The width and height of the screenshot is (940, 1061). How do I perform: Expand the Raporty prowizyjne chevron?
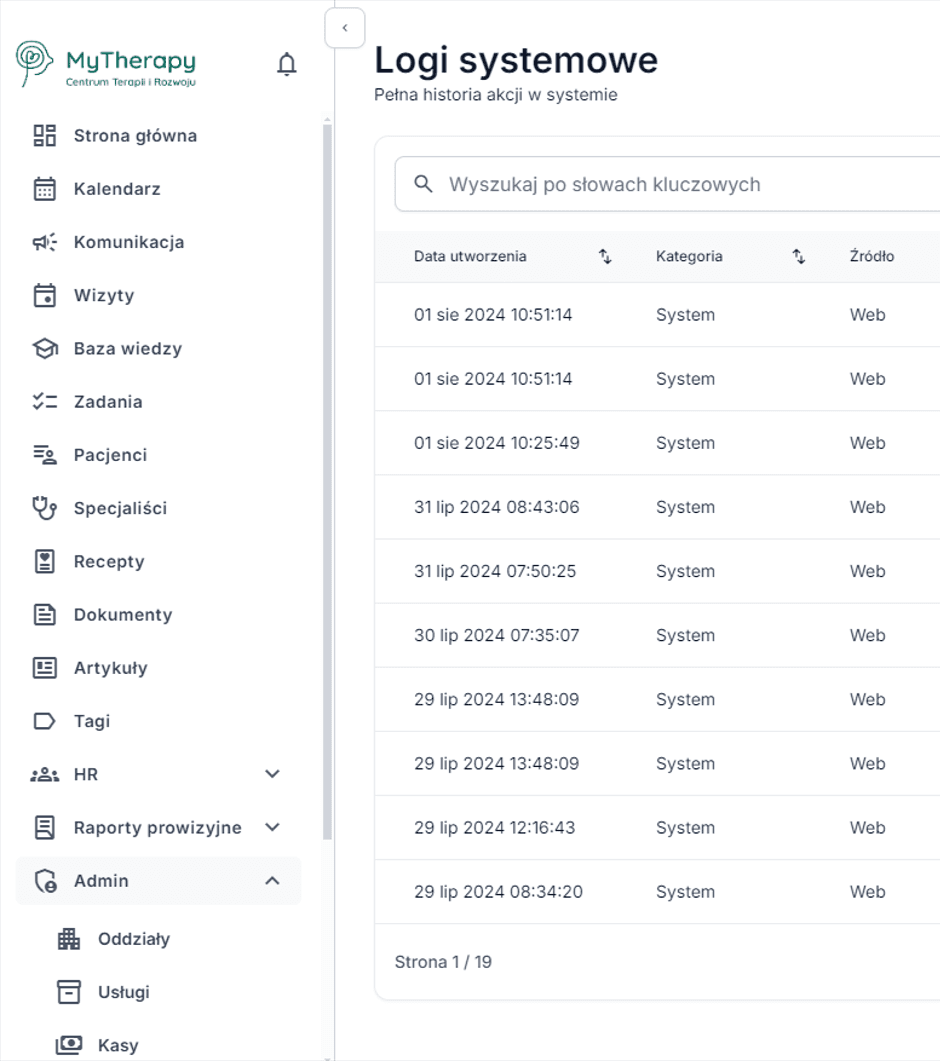click(272, 828)
